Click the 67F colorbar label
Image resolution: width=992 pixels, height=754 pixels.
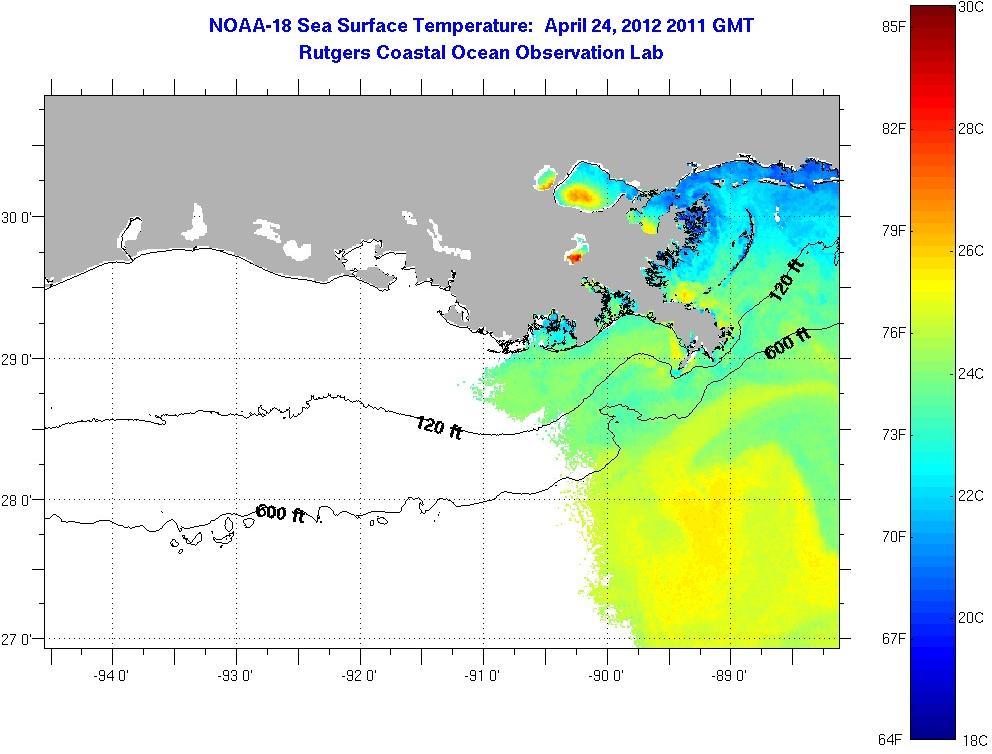pyautogui.click(x=893, y=638)
